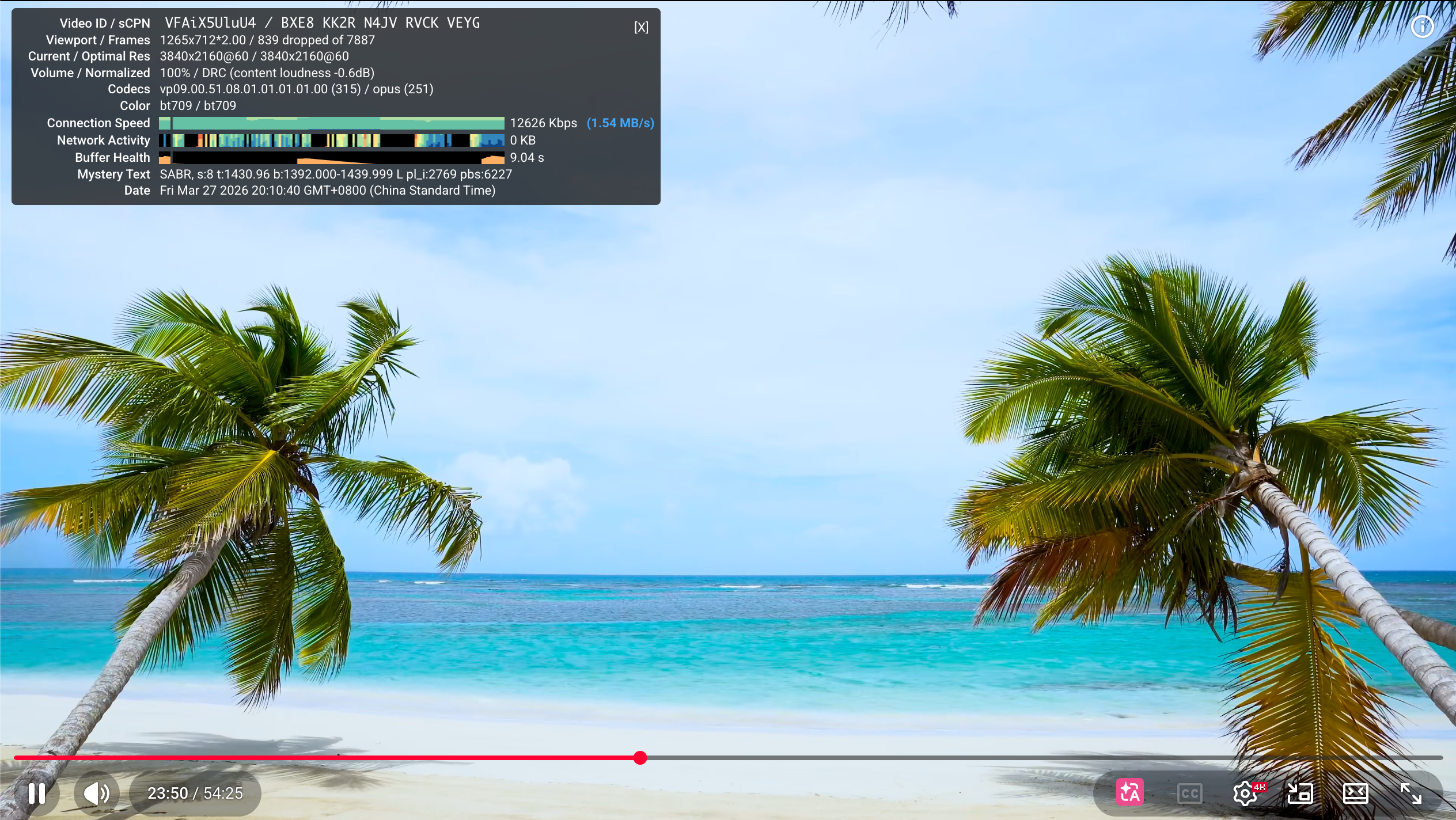Image resolution: width=1456 pixels, height=820 pixels.
Task: Toggle theater mode view icon
Action: point(1355,794)
